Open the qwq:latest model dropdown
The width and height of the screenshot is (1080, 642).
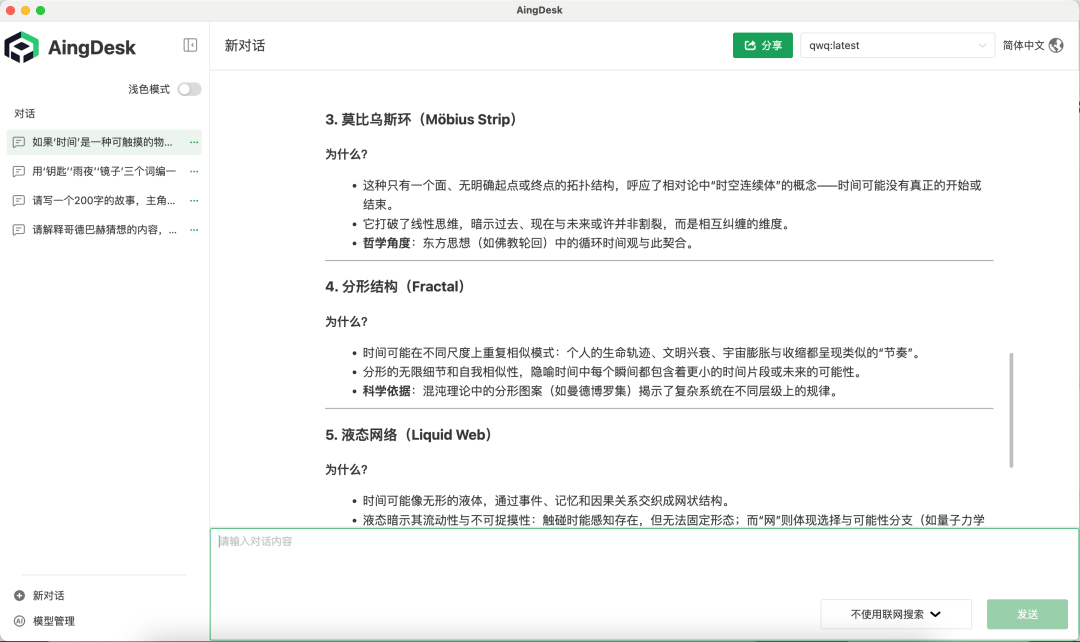897,45
